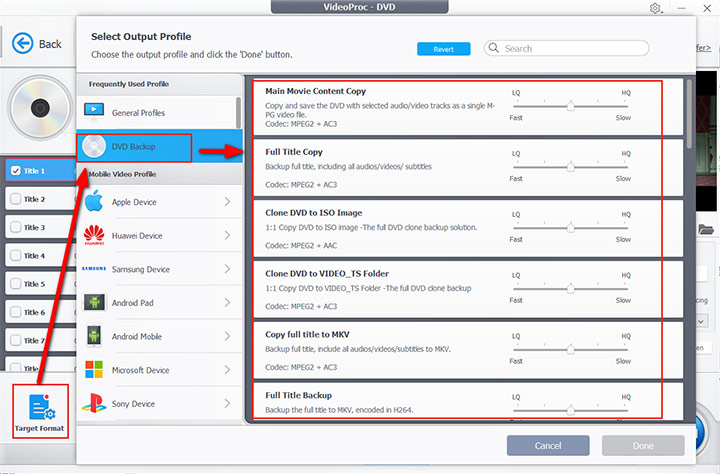Check the Title 5 checkbox
Screen dimensions: 720x474
pos(16,284)
